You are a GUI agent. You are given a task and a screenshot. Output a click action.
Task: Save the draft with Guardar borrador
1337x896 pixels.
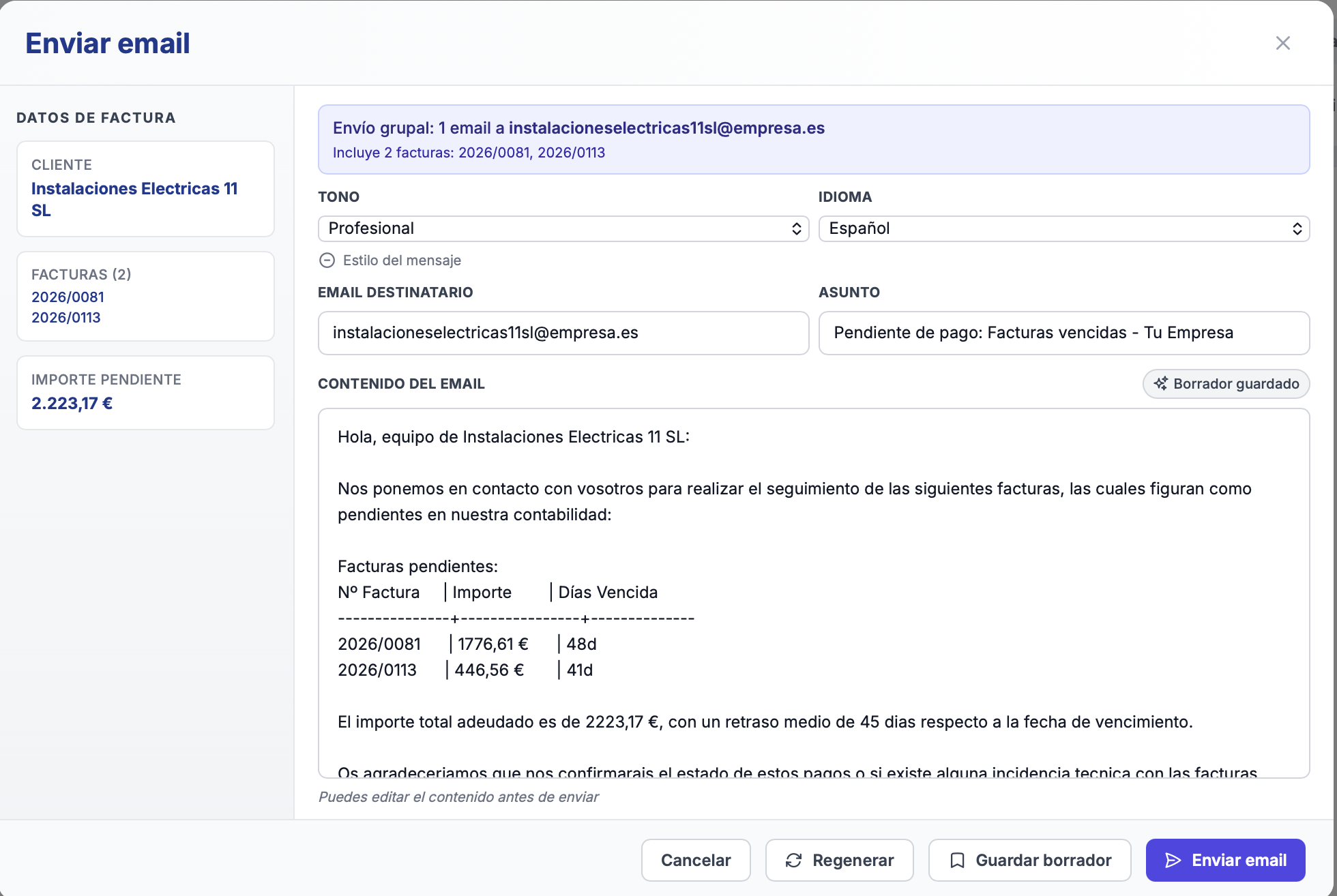tap(1029, 860)
